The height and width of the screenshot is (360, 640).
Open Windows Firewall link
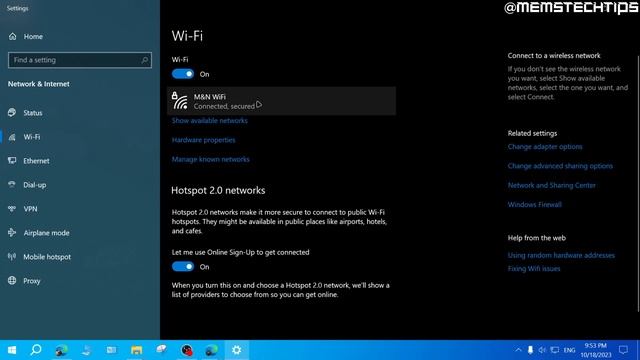point(535,204)
